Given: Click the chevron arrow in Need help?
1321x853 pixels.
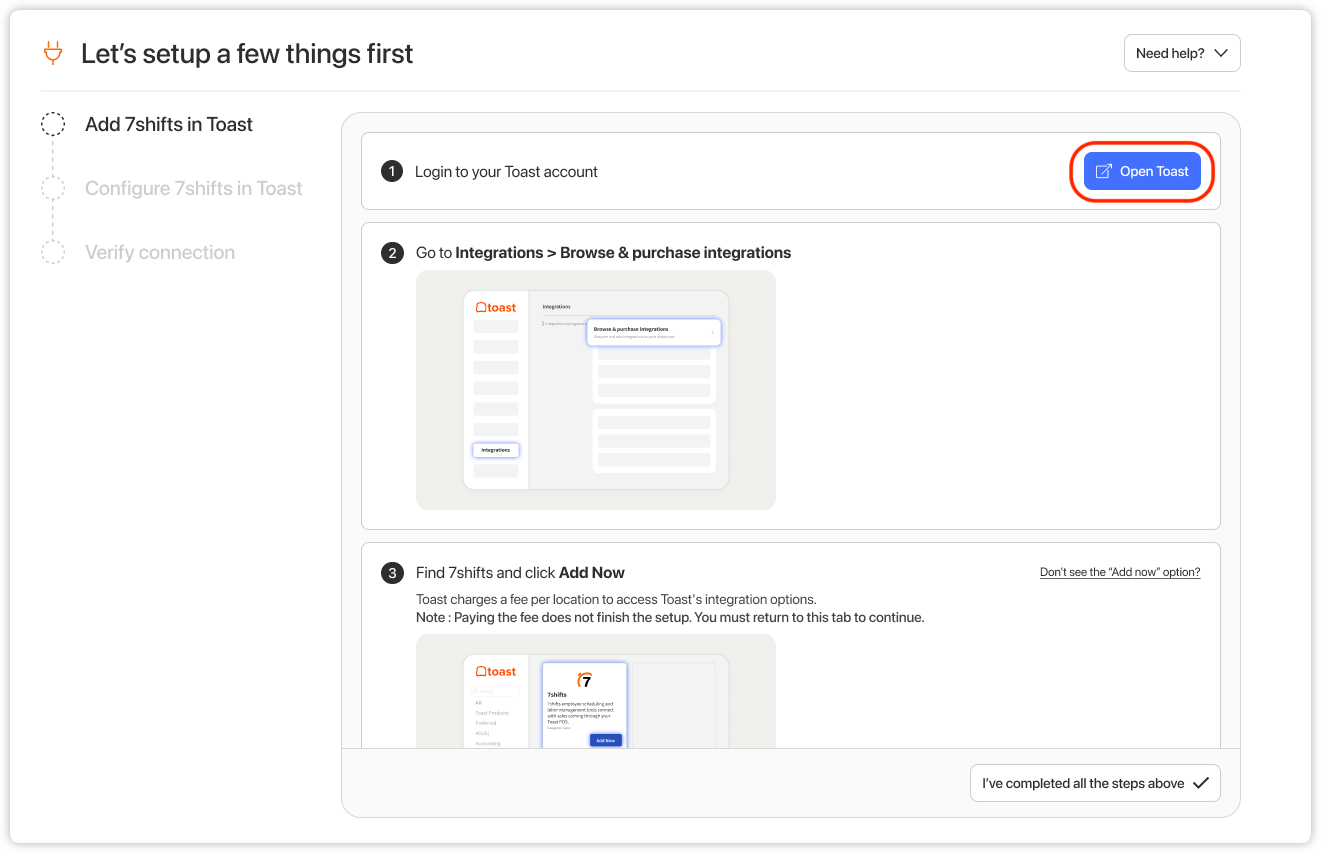Looking at the screenshot, I should (x=1221, y=54).
